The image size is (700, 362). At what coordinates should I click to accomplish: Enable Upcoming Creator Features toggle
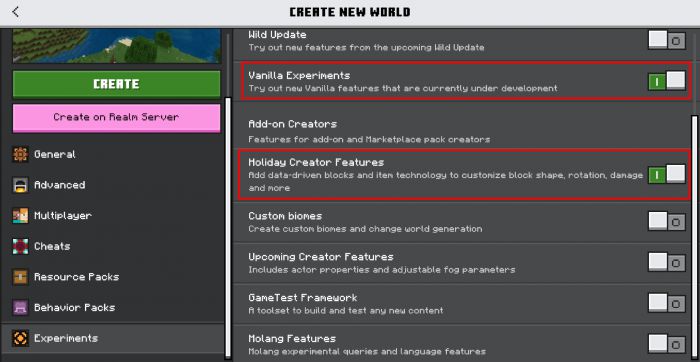[667, 263]
